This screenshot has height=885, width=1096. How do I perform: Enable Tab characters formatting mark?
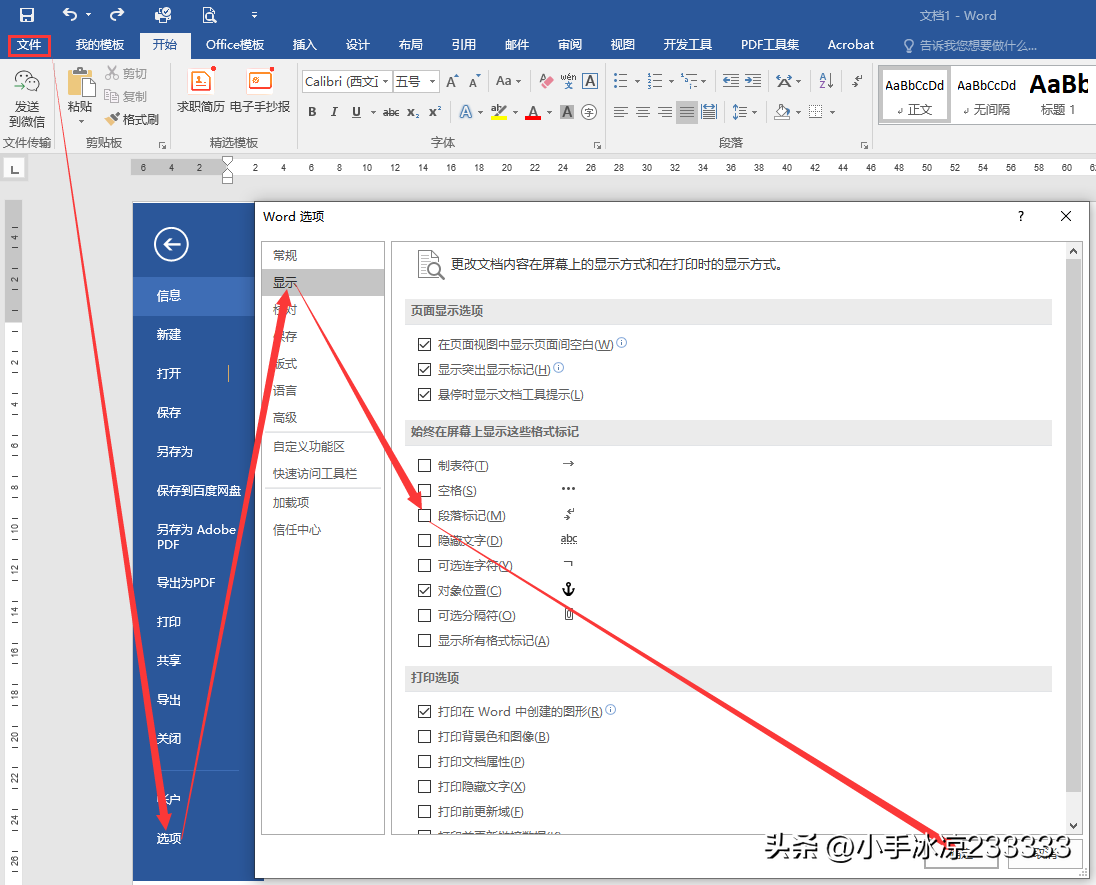click(424, 466)
